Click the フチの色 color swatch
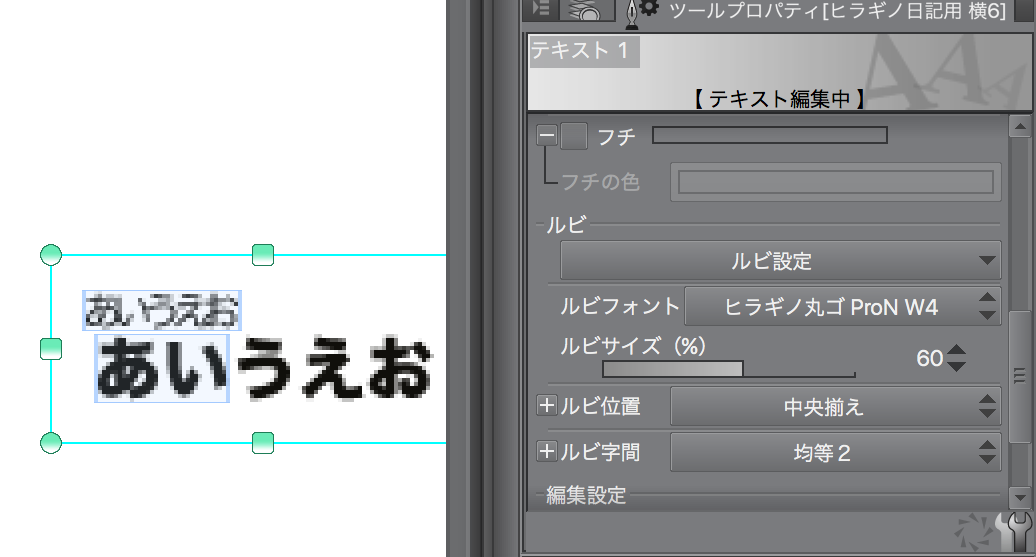The image size is (1036, 557). (836, 182)
